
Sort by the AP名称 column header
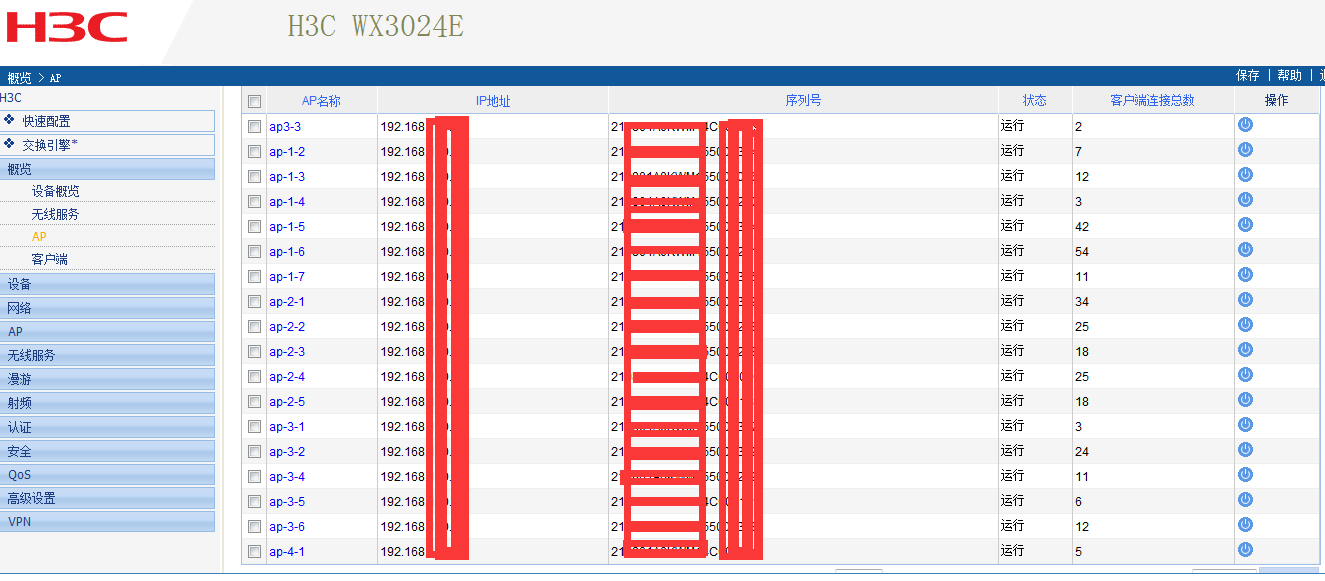click(321, 101)
